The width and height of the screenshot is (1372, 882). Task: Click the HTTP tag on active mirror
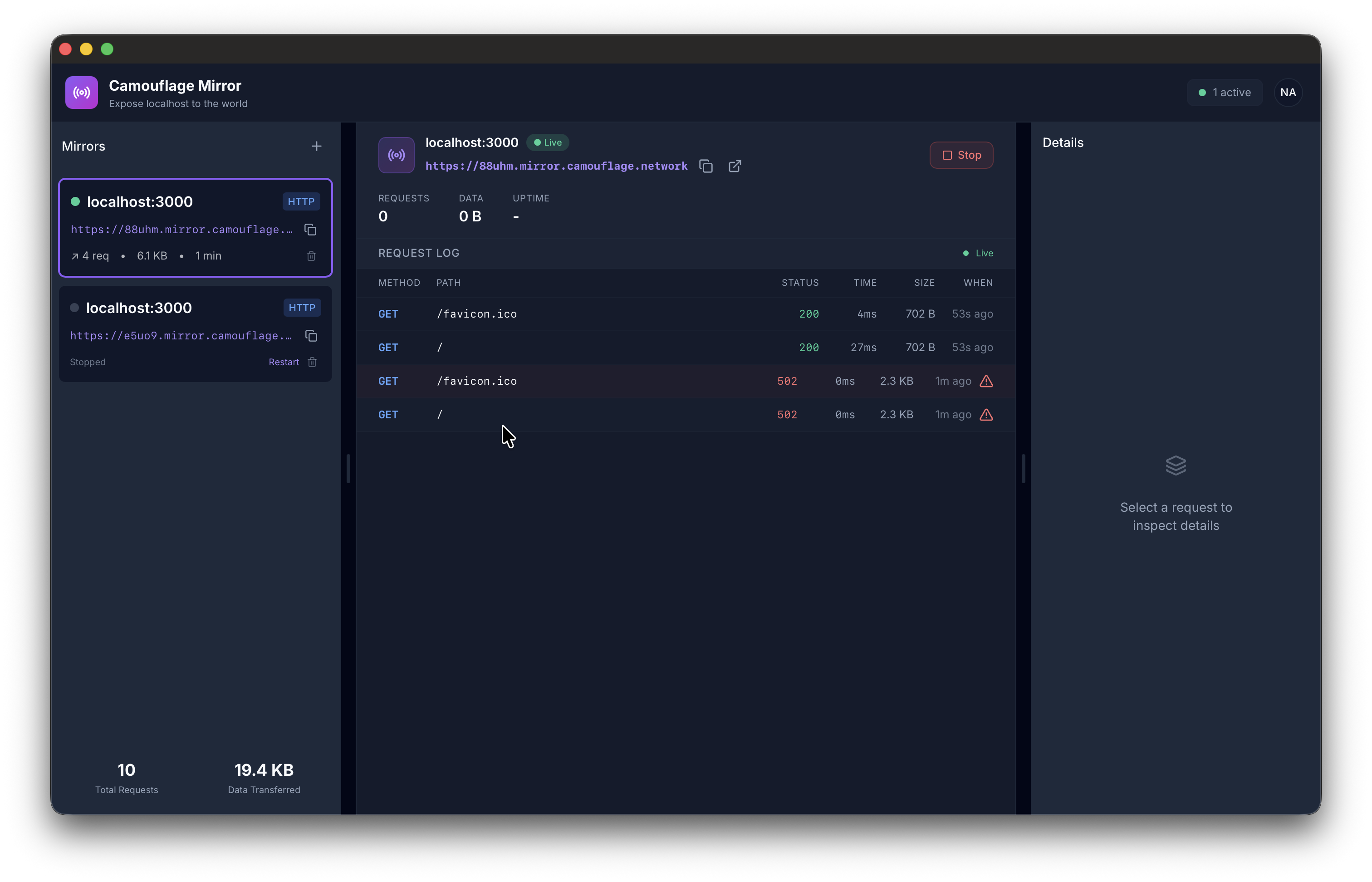[301, 201]
